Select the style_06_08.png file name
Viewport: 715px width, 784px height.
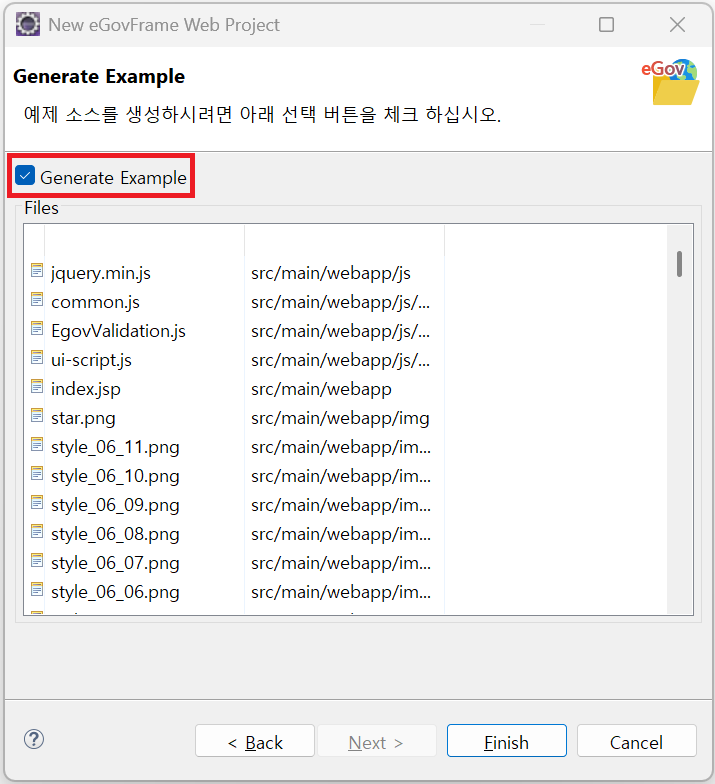[x=115, y=534]
